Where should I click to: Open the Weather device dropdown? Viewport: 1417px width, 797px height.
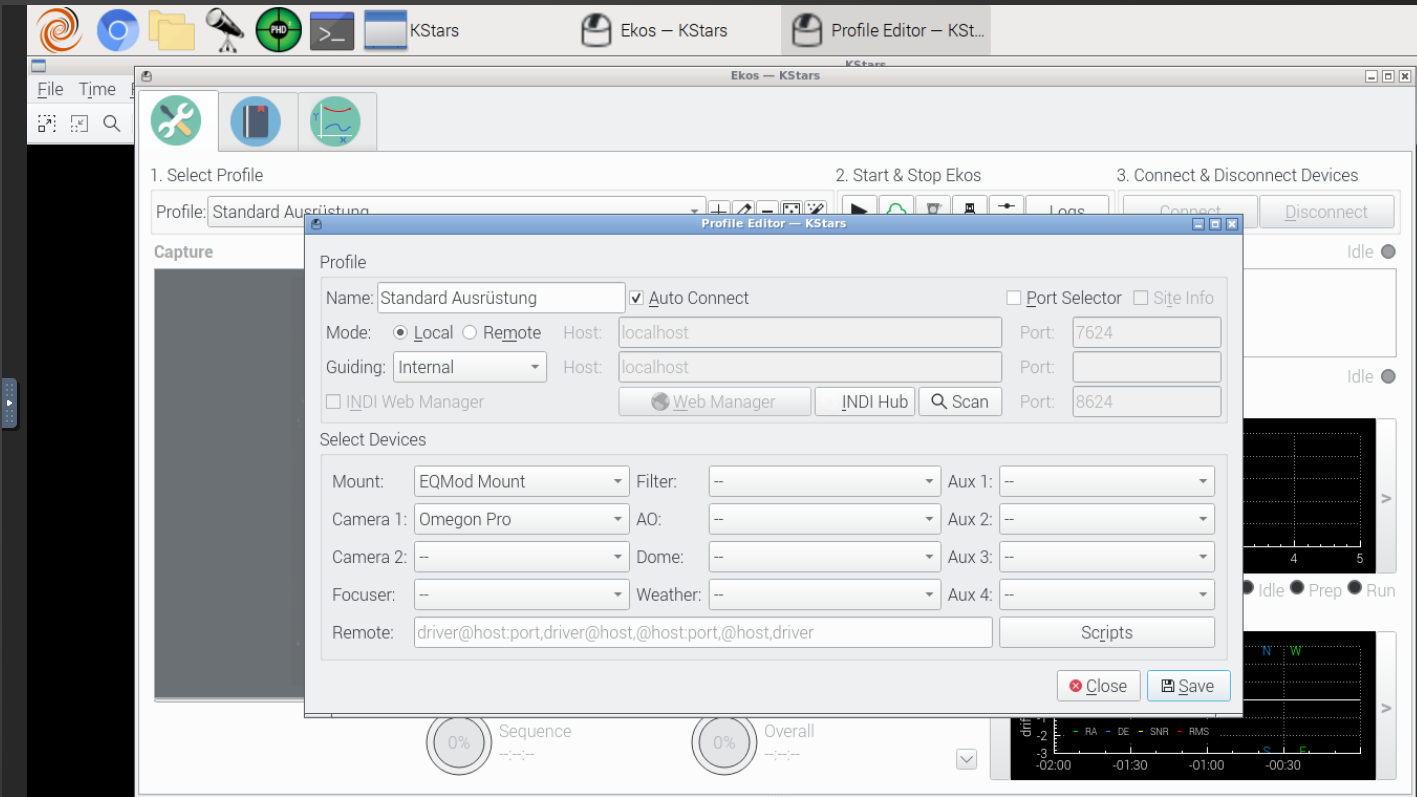[x=824, y=595]
